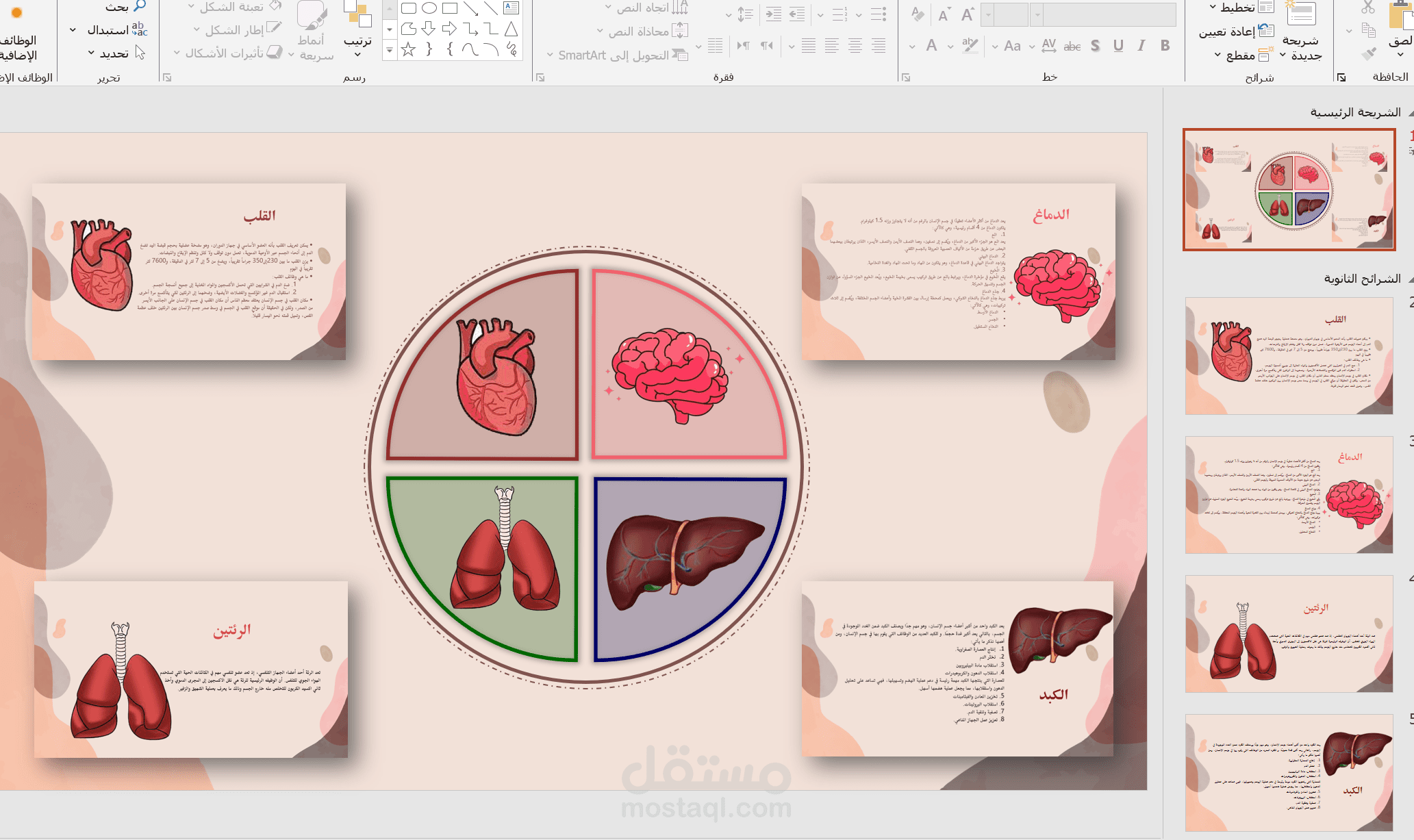Screen dimensions: 1414x840
Task: Click the increase font size icon
Action: coord(967,14)
